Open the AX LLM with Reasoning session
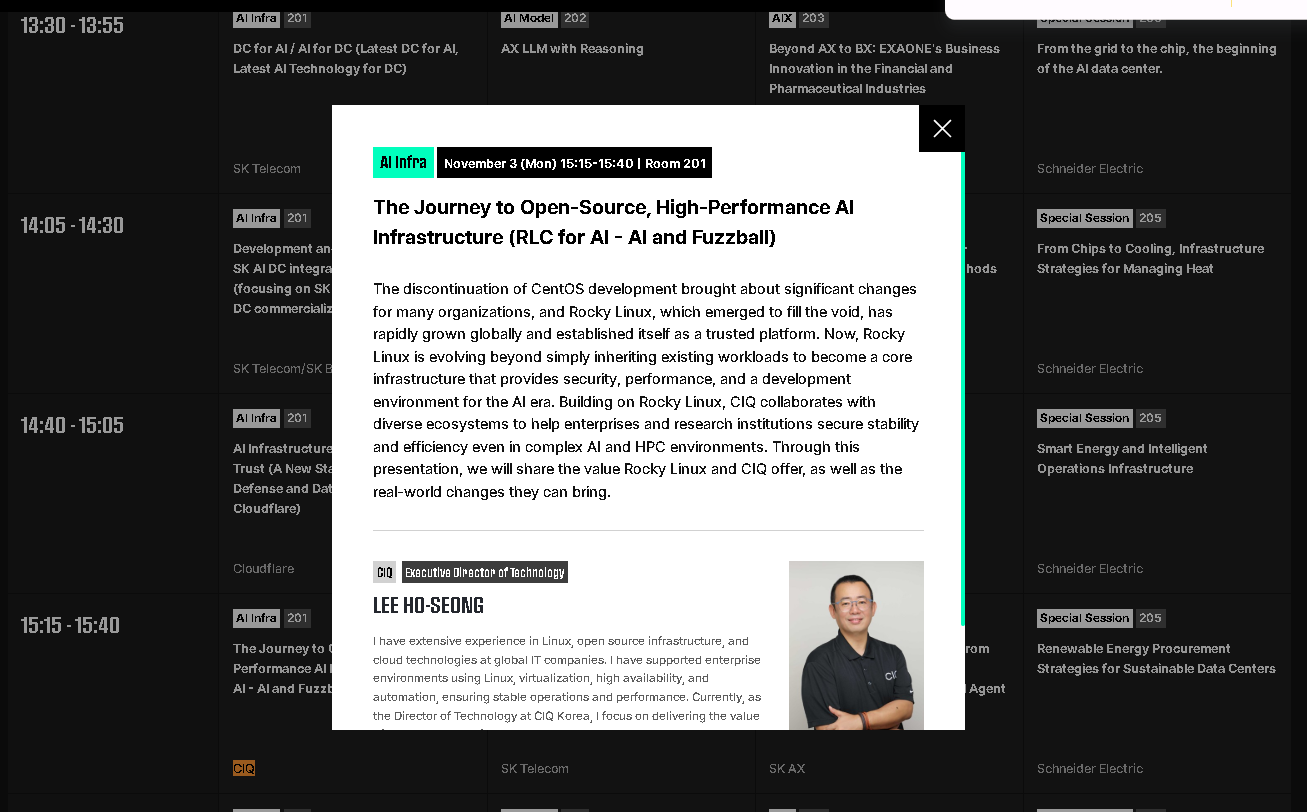 tap(572, 49)
